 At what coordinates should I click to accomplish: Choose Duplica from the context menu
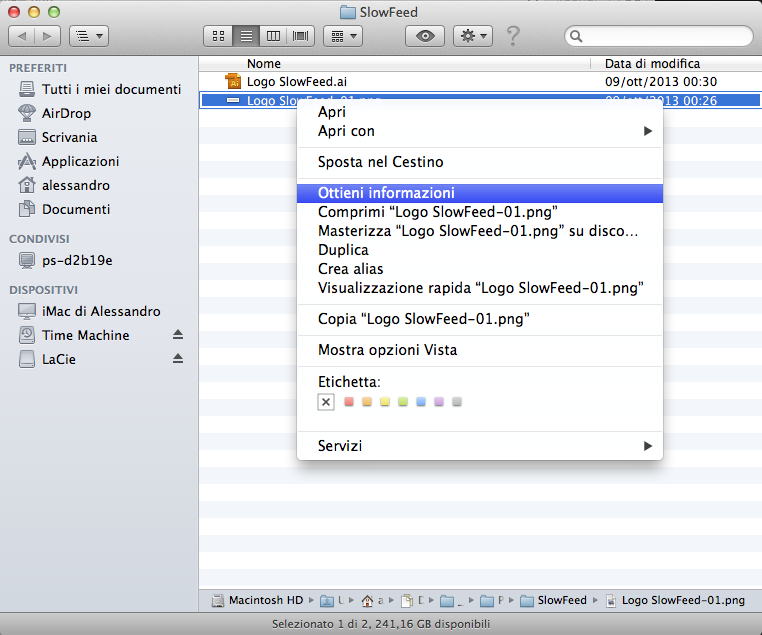(480, 250)
